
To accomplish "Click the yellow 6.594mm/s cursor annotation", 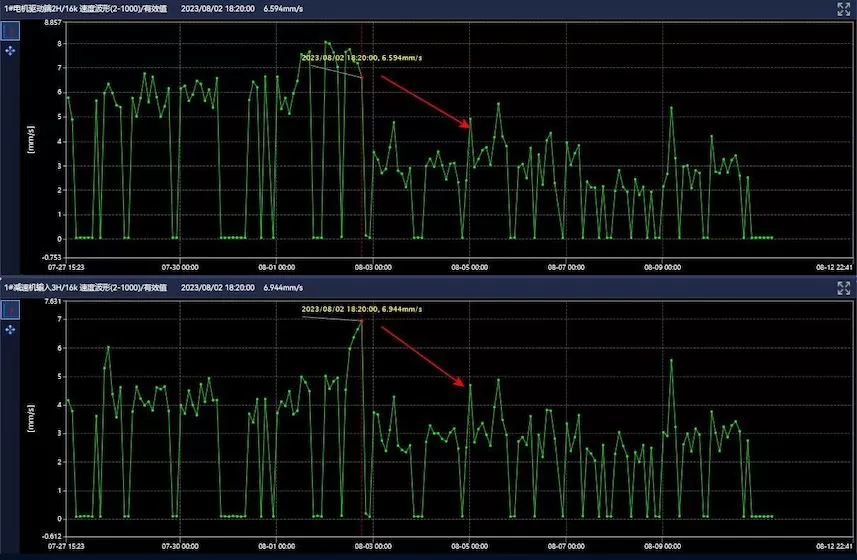I will tap(362, 58).
